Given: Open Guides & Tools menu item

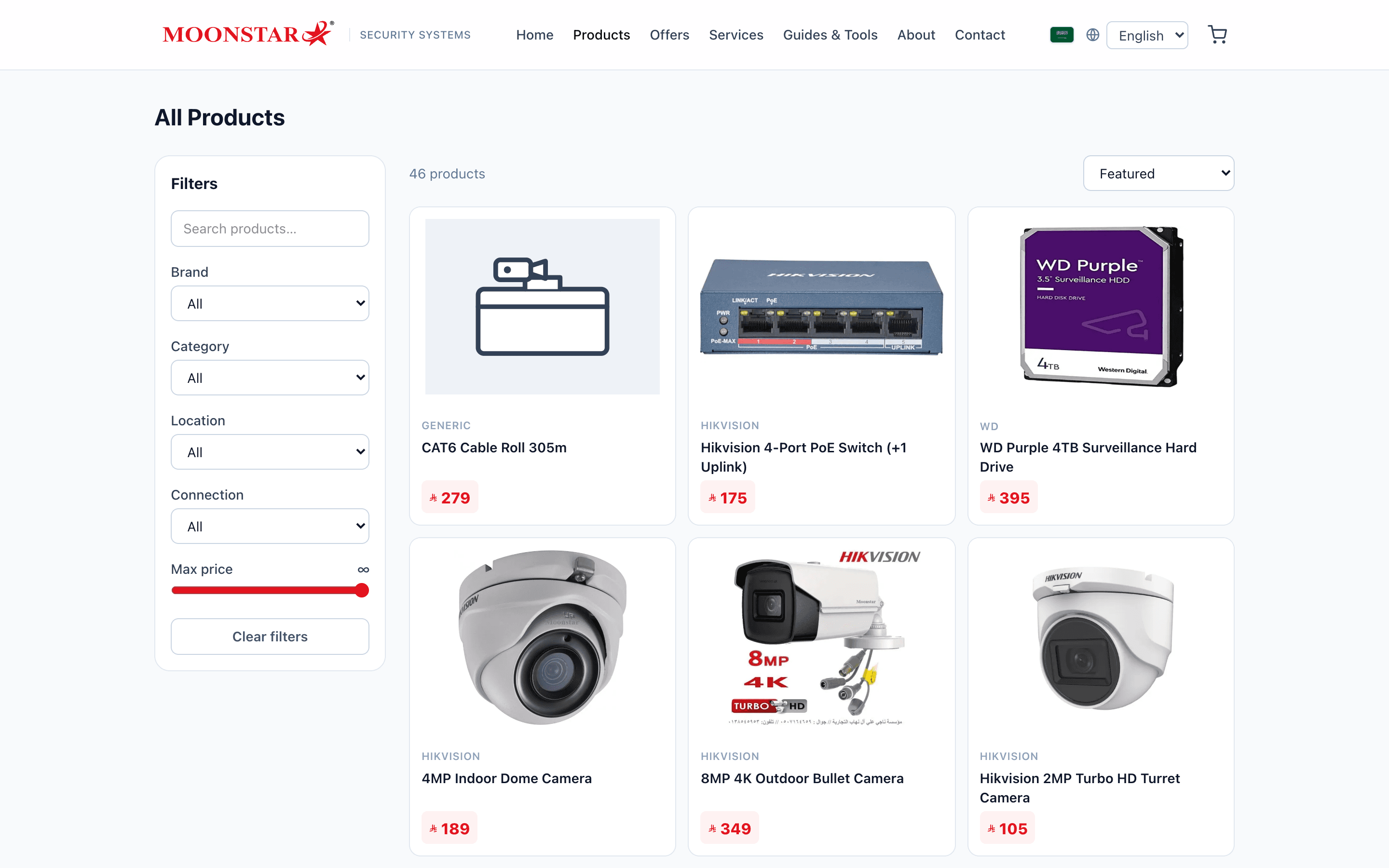Looking at the screenshot, I should tap(830, 35).
